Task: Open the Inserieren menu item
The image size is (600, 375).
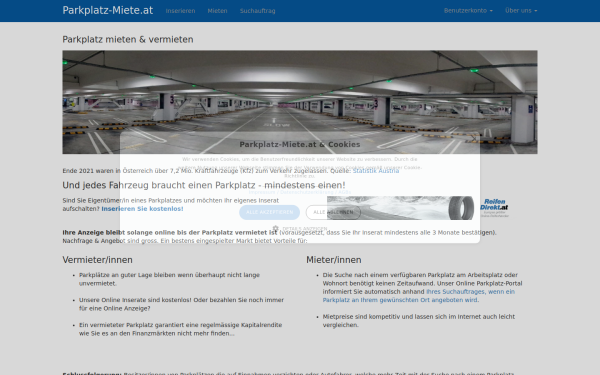Action: click(180, 11)
